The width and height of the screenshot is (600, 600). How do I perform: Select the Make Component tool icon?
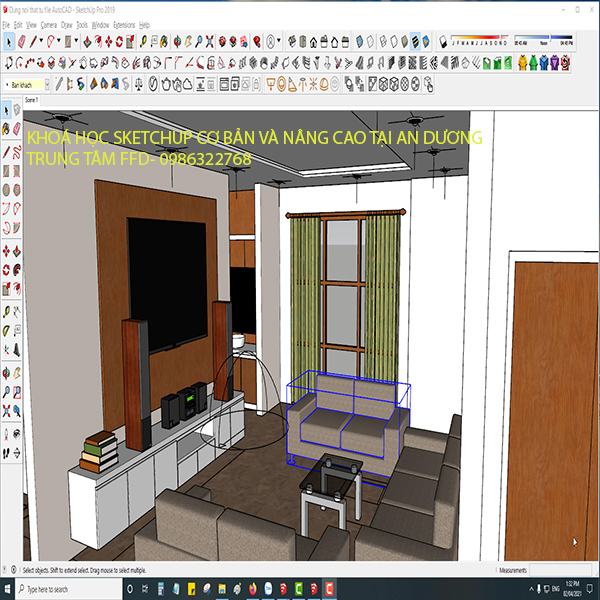17,111
